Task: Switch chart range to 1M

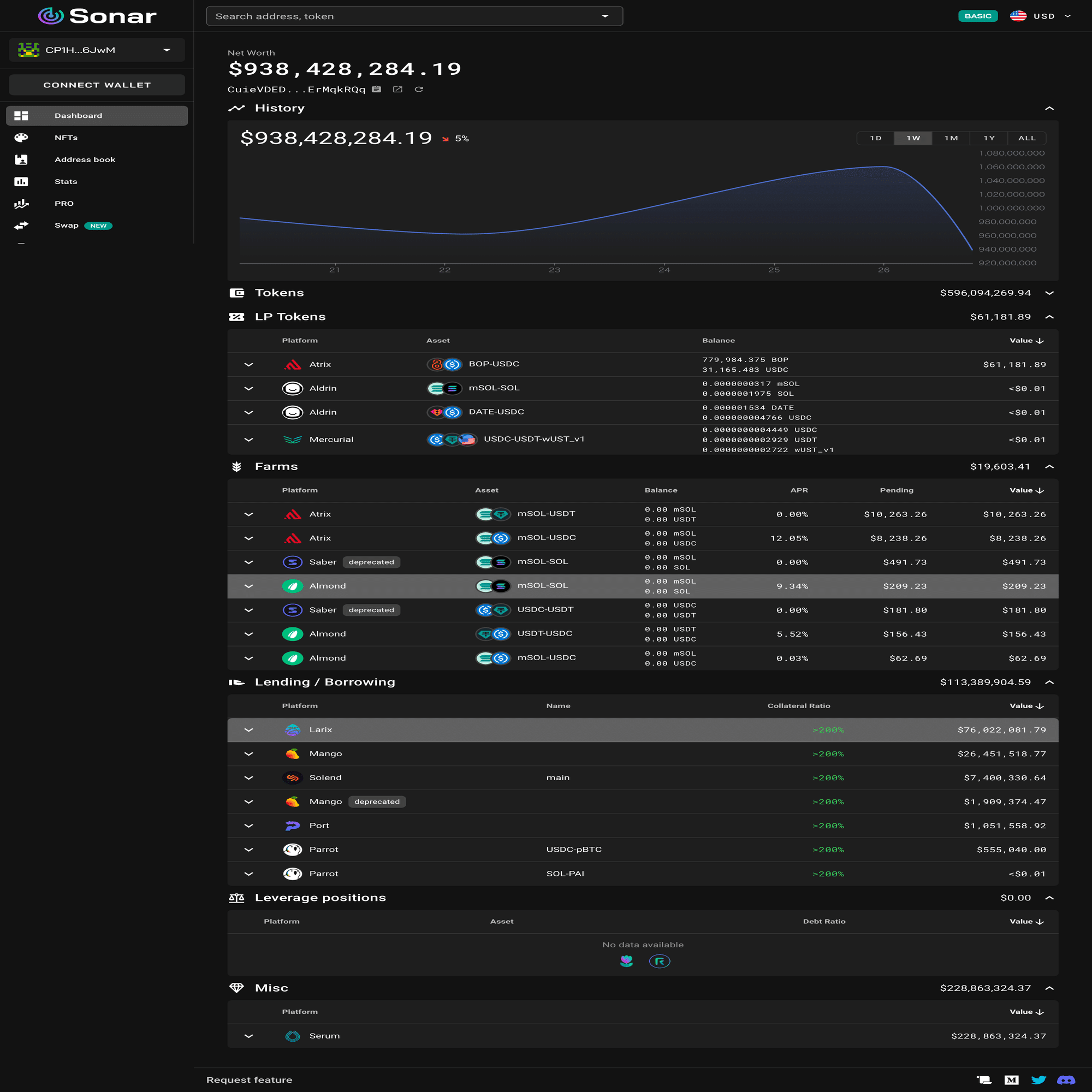Action: pyautogui.click(x=951, y=138)
